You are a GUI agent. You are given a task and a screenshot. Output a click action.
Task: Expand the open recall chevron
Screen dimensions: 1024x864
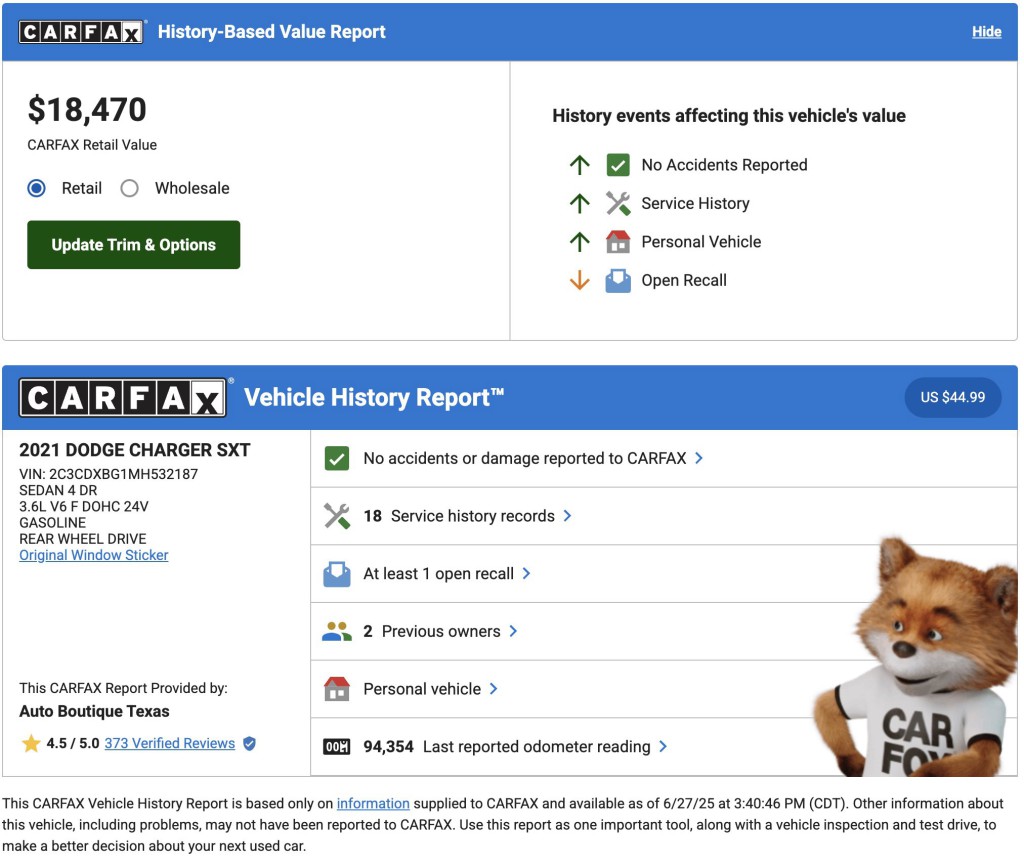click(526, 573)
